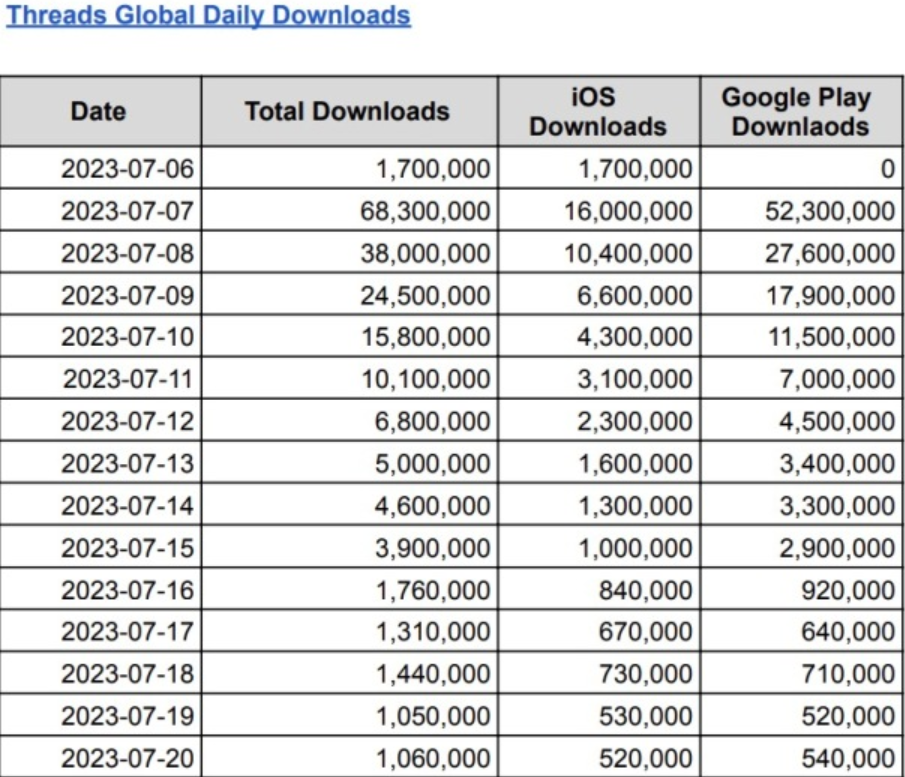Click the 38,000,000 total downloads cell
This screenshot has height=777, width=905.
[350, 252]
